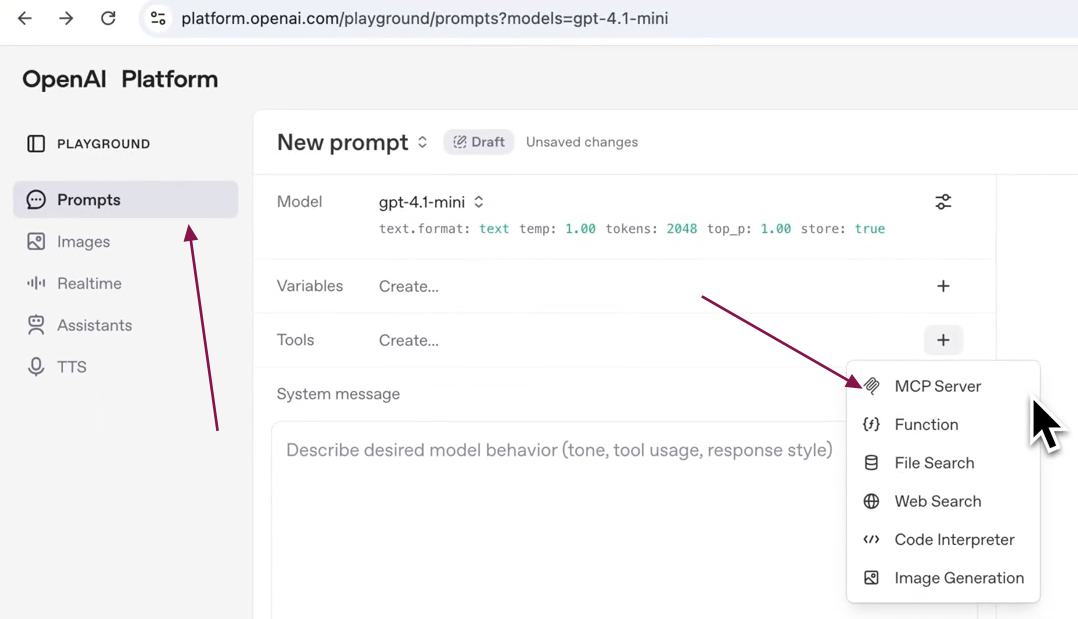This screenshot has height=619, width=1078.
Task: Reload the page with the refresh icon
Action: pos(108,19)
